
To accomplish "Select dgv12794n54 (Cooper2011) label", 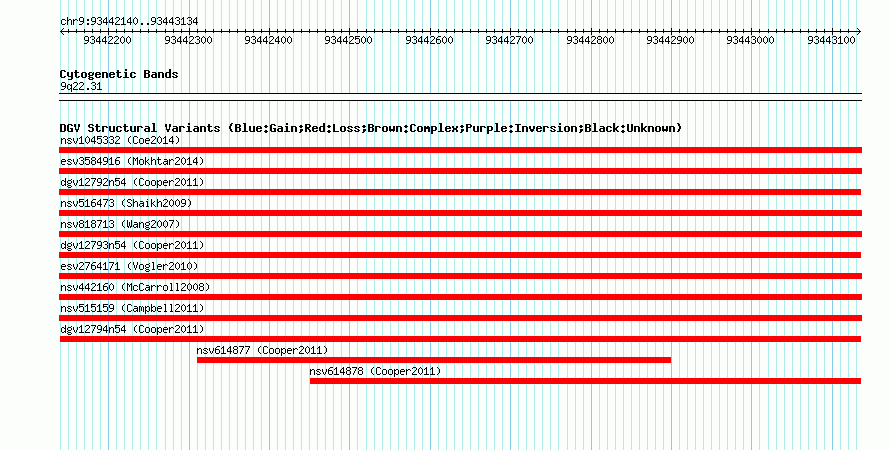I will [132, 329].
